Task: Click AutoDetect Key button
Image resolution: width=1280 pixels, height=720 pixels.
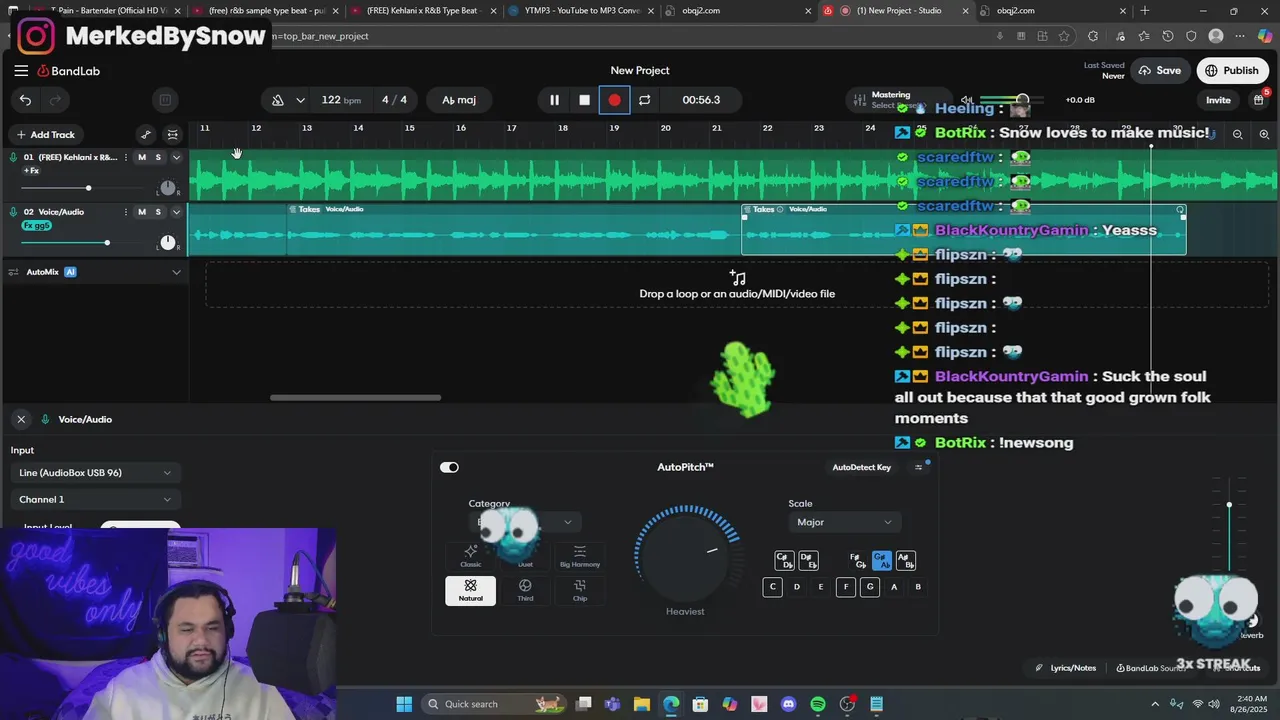Action: pyautogui.click(x=861, y=467)
